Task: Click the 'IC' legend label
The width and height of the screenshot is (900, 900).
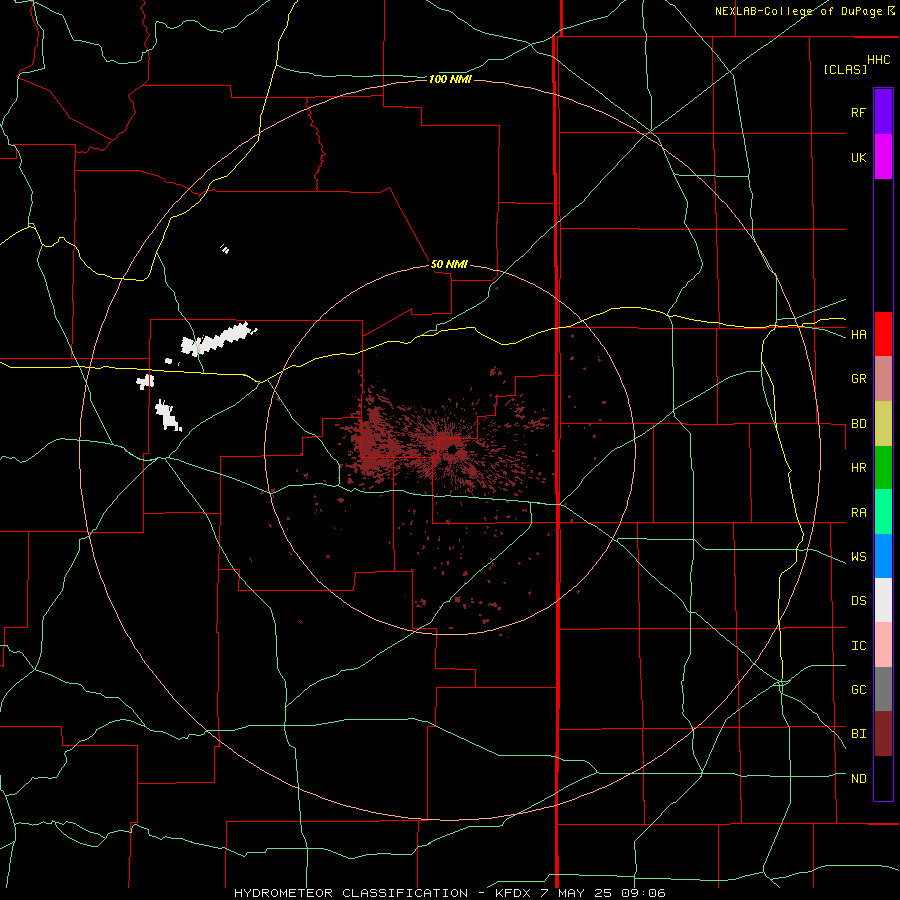Action: [x=858, y=646]
